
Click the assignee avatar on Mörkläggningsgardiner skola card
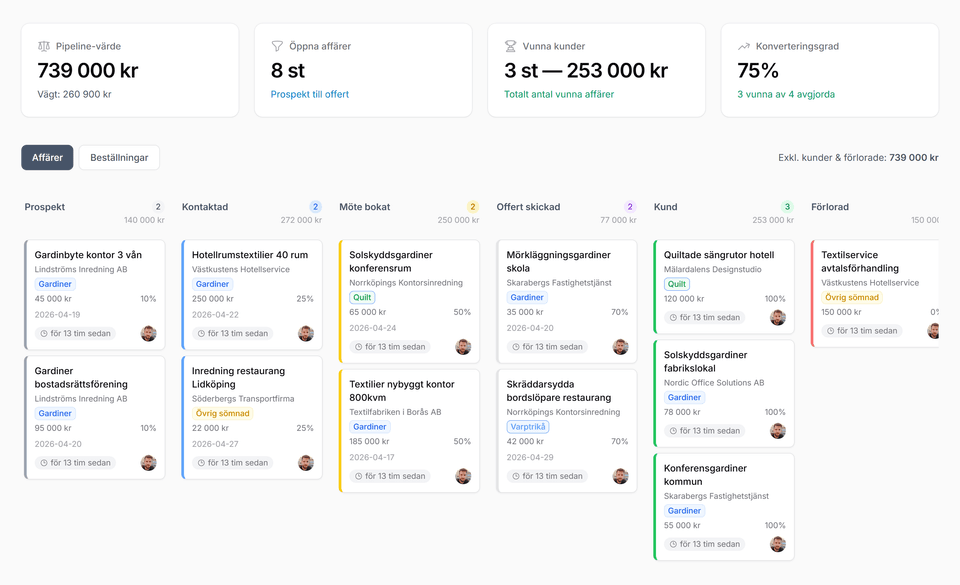[x=621, y=346]
